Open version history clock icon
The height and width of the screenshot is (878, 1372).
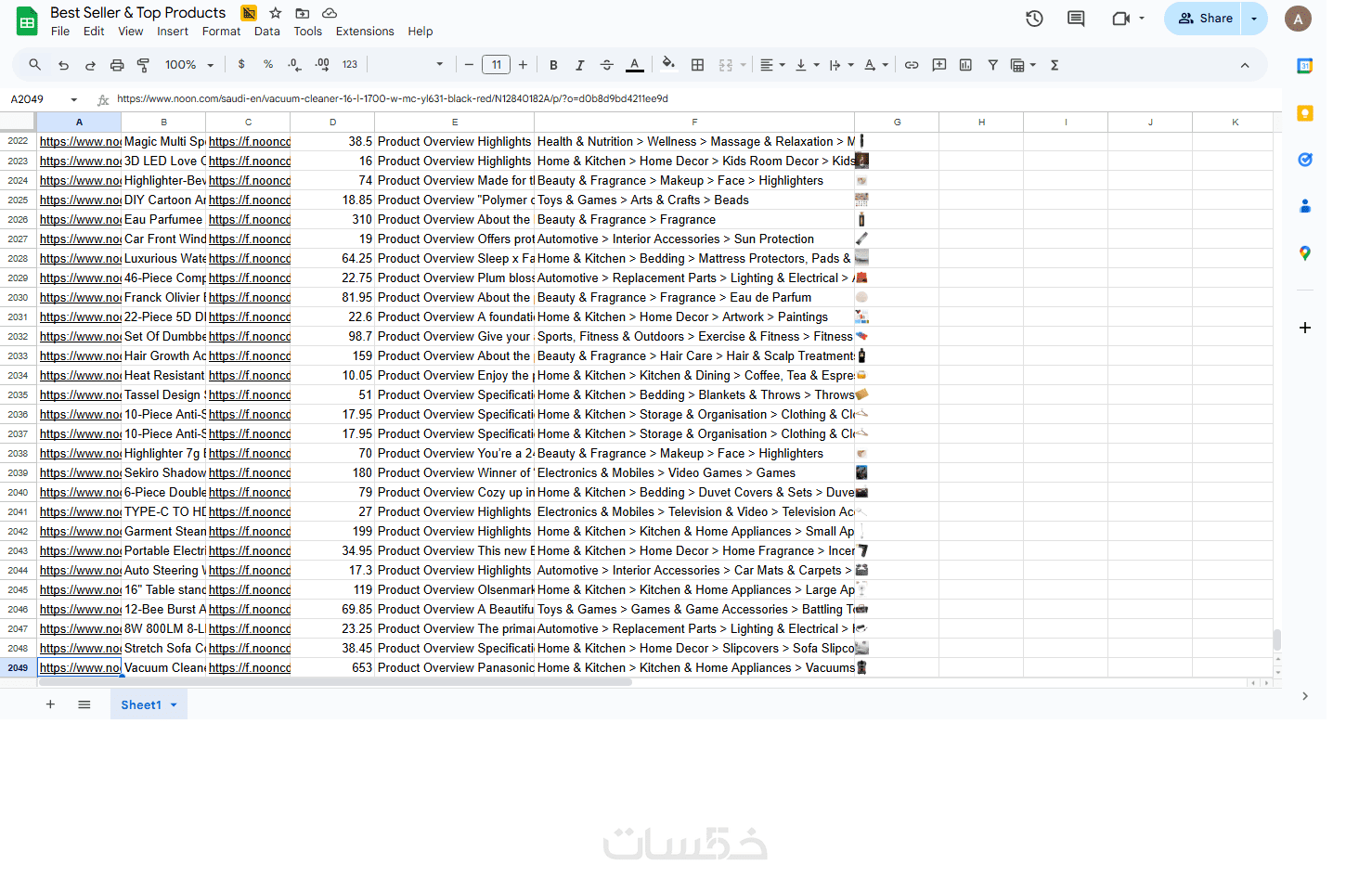(1034, 19)
